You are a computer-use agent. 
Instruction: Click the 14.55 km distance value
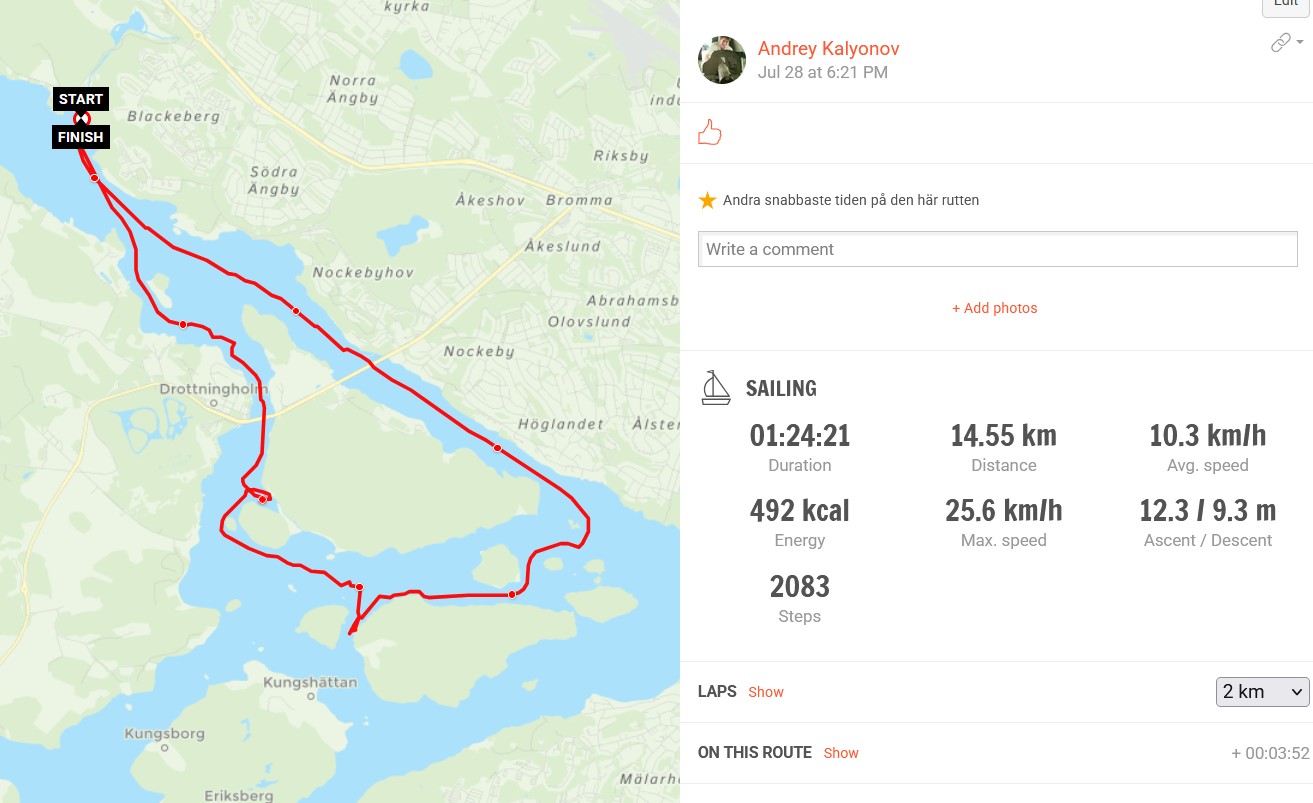coord(1003,436)
